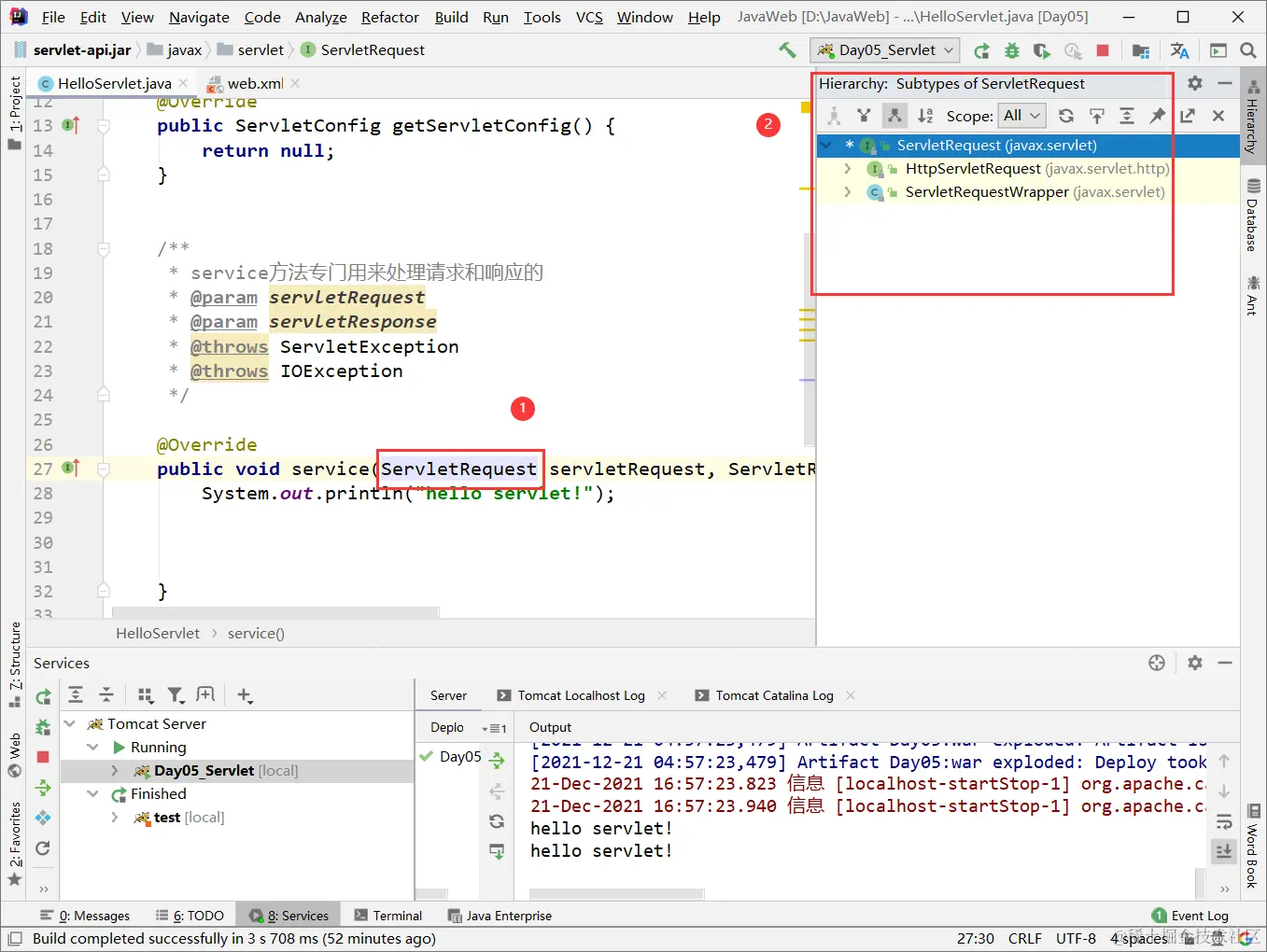Expand the test [local] service node
Screen dimensions: 1267x952
pos(115,817)
